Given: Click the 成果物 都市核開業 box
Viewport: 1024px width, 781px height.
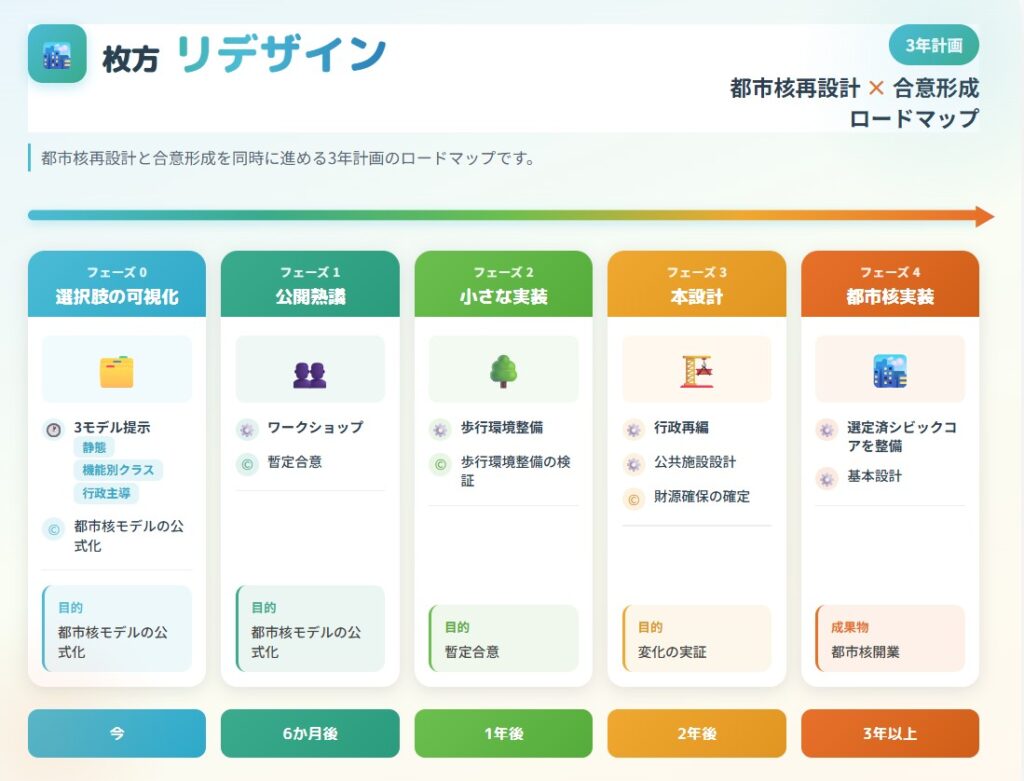Looking at the screenshot, I should (889, 639).
